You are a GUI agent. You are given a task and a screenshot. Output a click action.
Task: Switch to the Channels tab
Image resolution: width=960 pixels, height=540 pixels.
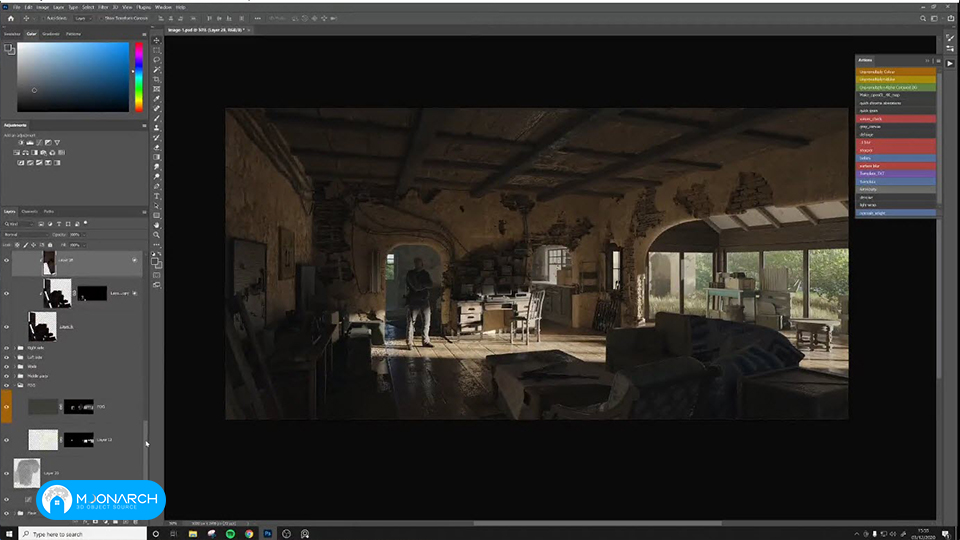[x=29, y=212]
